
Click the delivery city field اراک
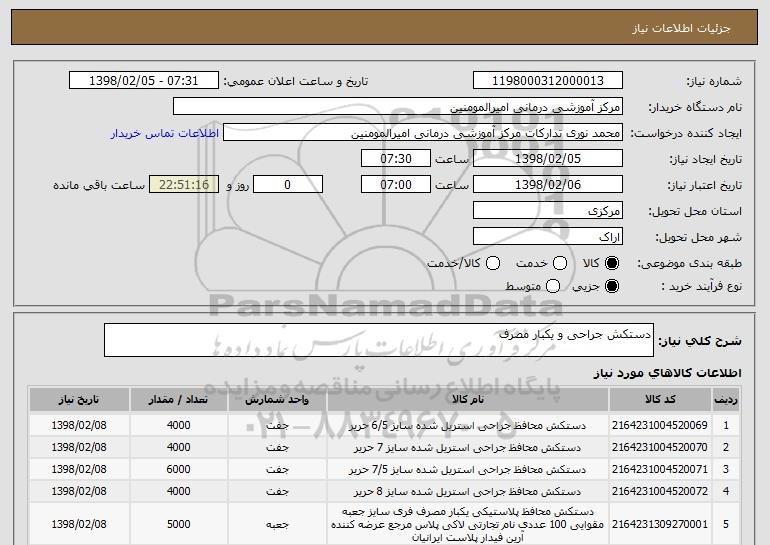coord(548,237)
